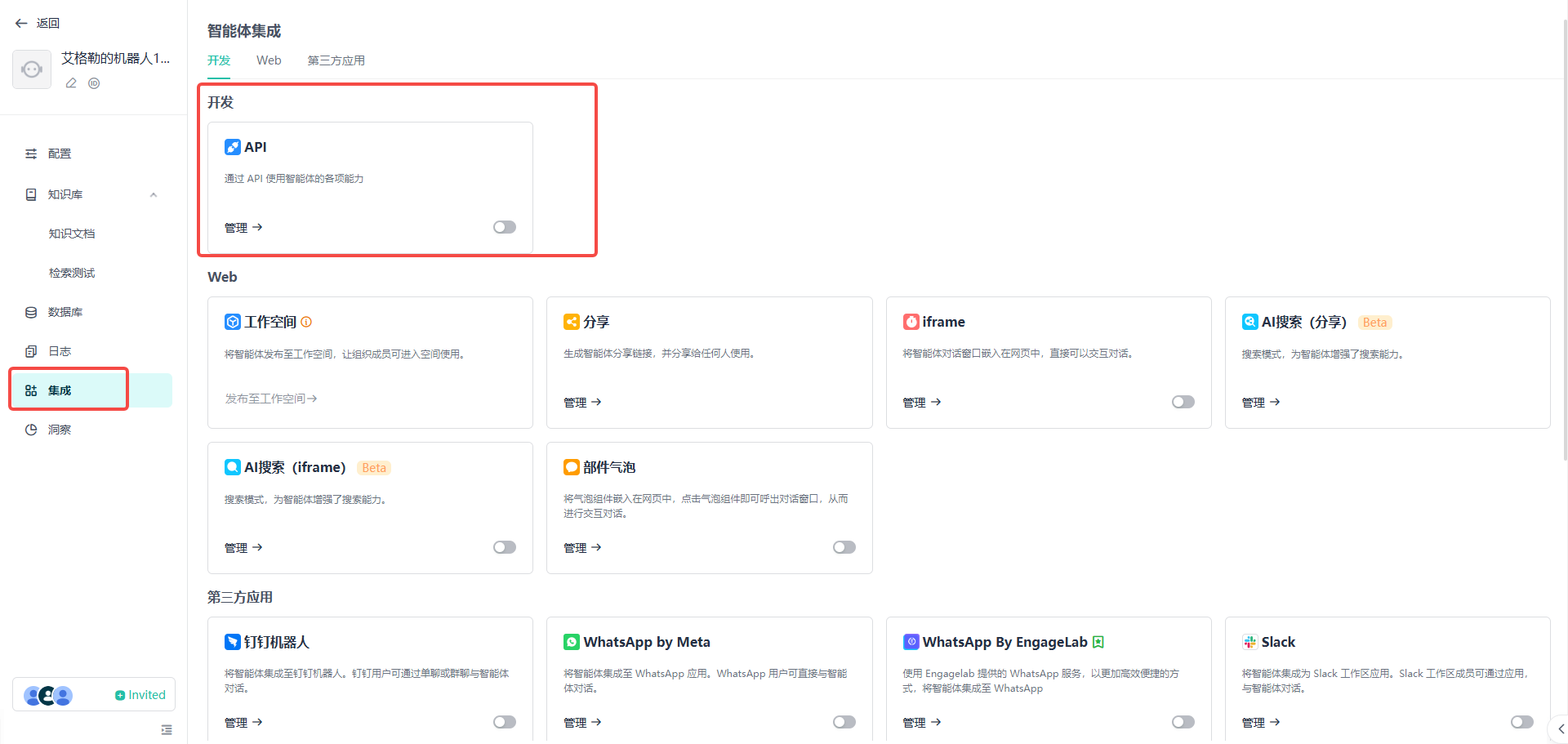Image resolution: width=1568 pixels, height=744 pixels.
Task: Collapse the 知识库 sidebar section
Action: [x=154, y=194]
